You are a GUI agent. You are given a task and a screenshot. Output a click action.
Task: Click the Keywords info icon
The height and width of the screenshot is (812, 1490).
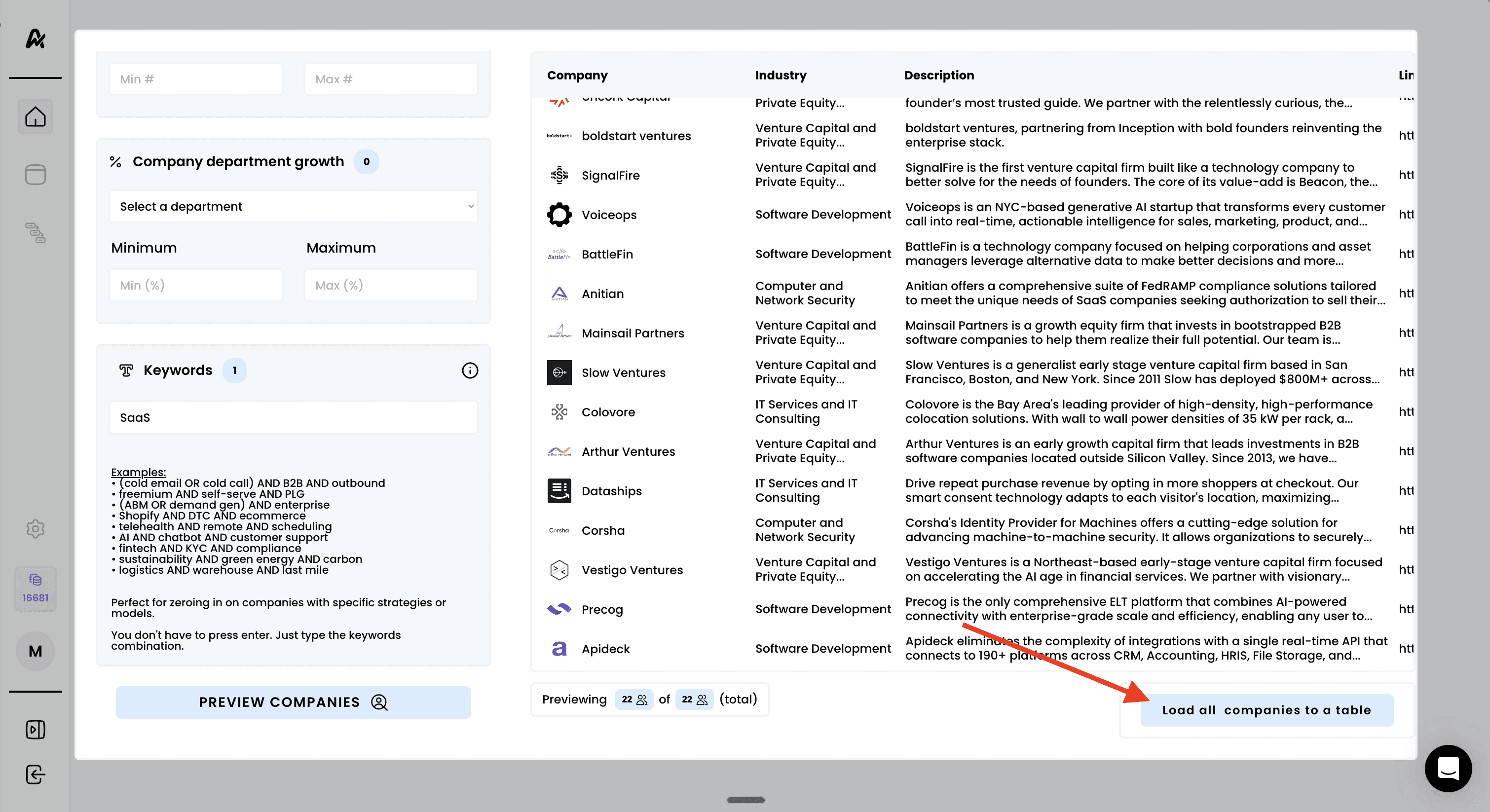(x=470, y=370)
